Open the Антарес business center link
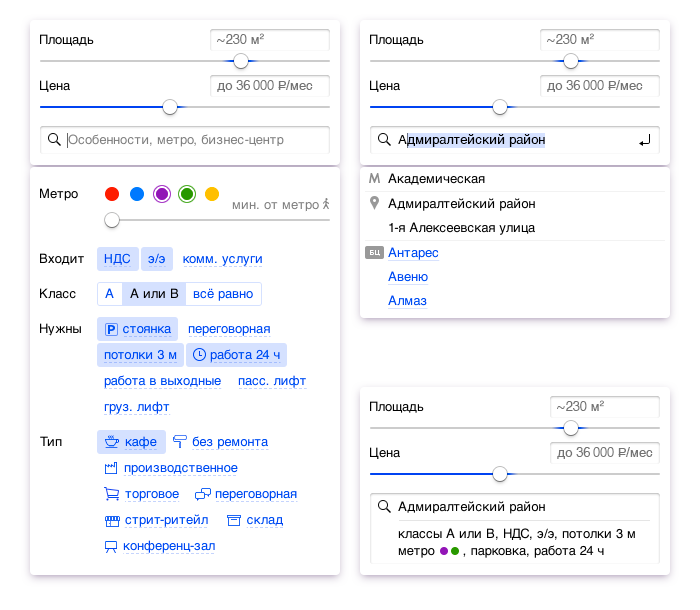700x610 pixels. (x=413, y=253)
